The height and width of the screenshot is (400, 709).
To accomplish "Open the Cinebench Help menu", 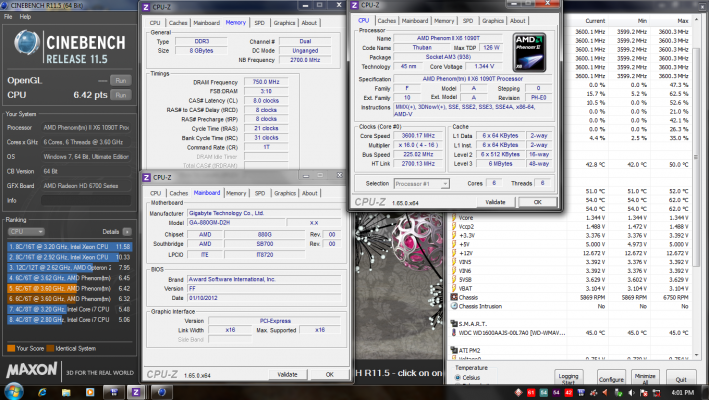I will [x=25, y=17].
